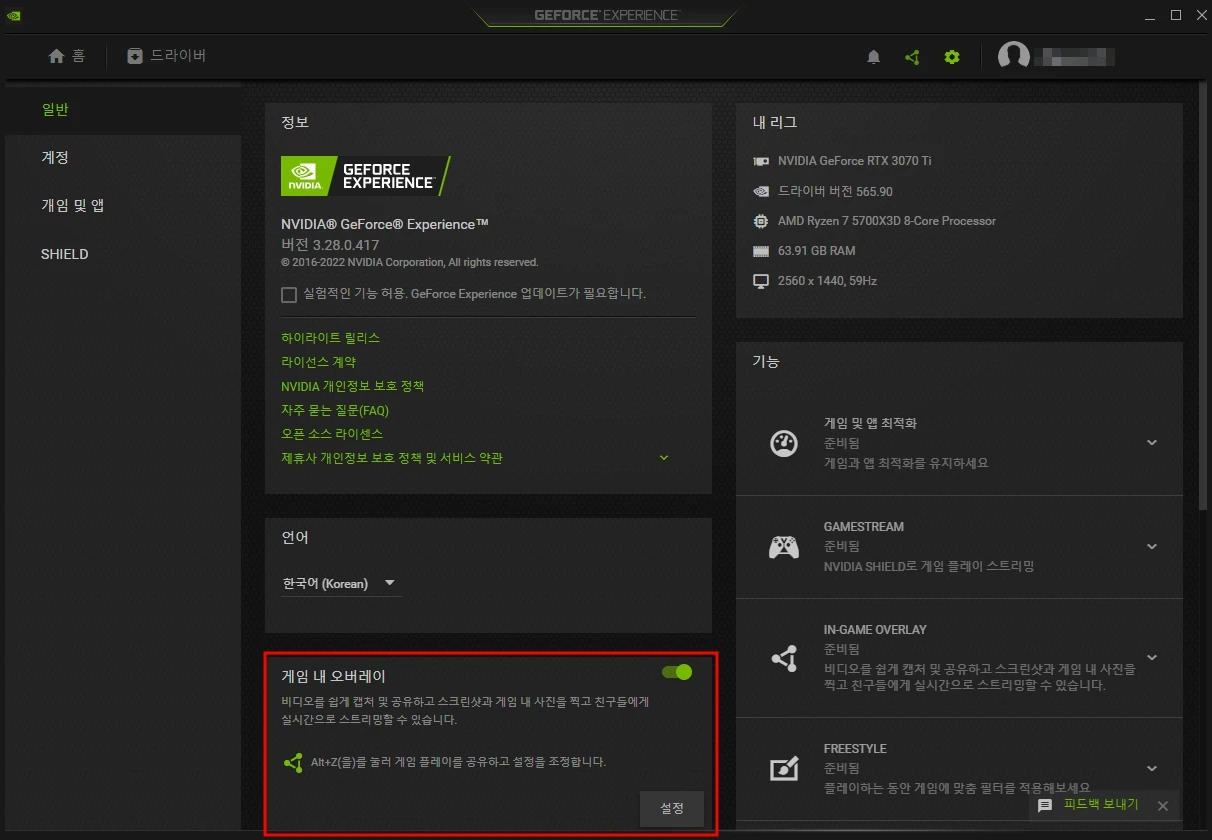This screenshot has height=840, width=1212.
Task: Click the AMD Ryzen 7 5700X3D processor text
Action: [887, 221]
